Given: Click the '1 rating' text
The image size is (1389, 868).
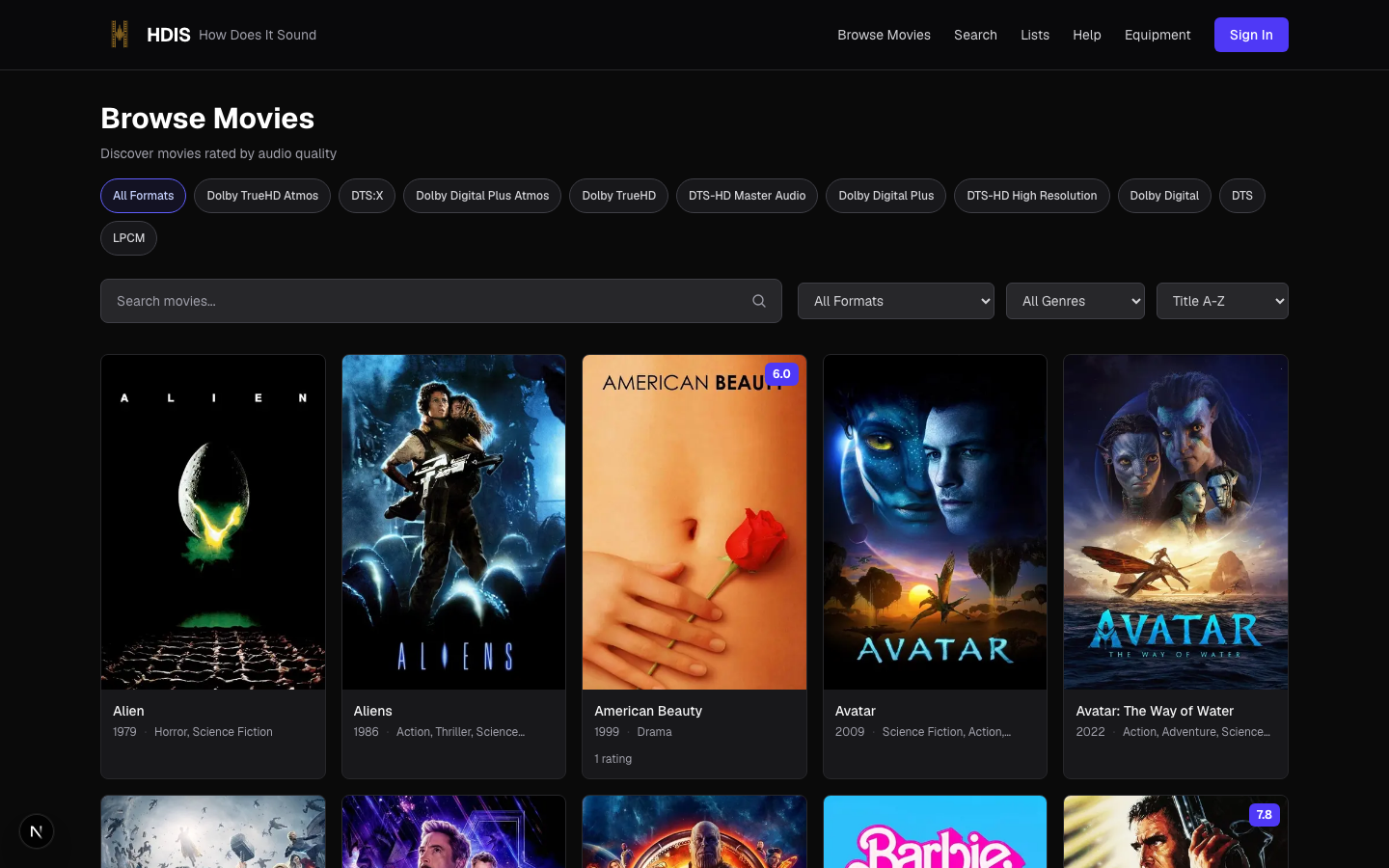Looking at the screenshot, I should point(613,759).
